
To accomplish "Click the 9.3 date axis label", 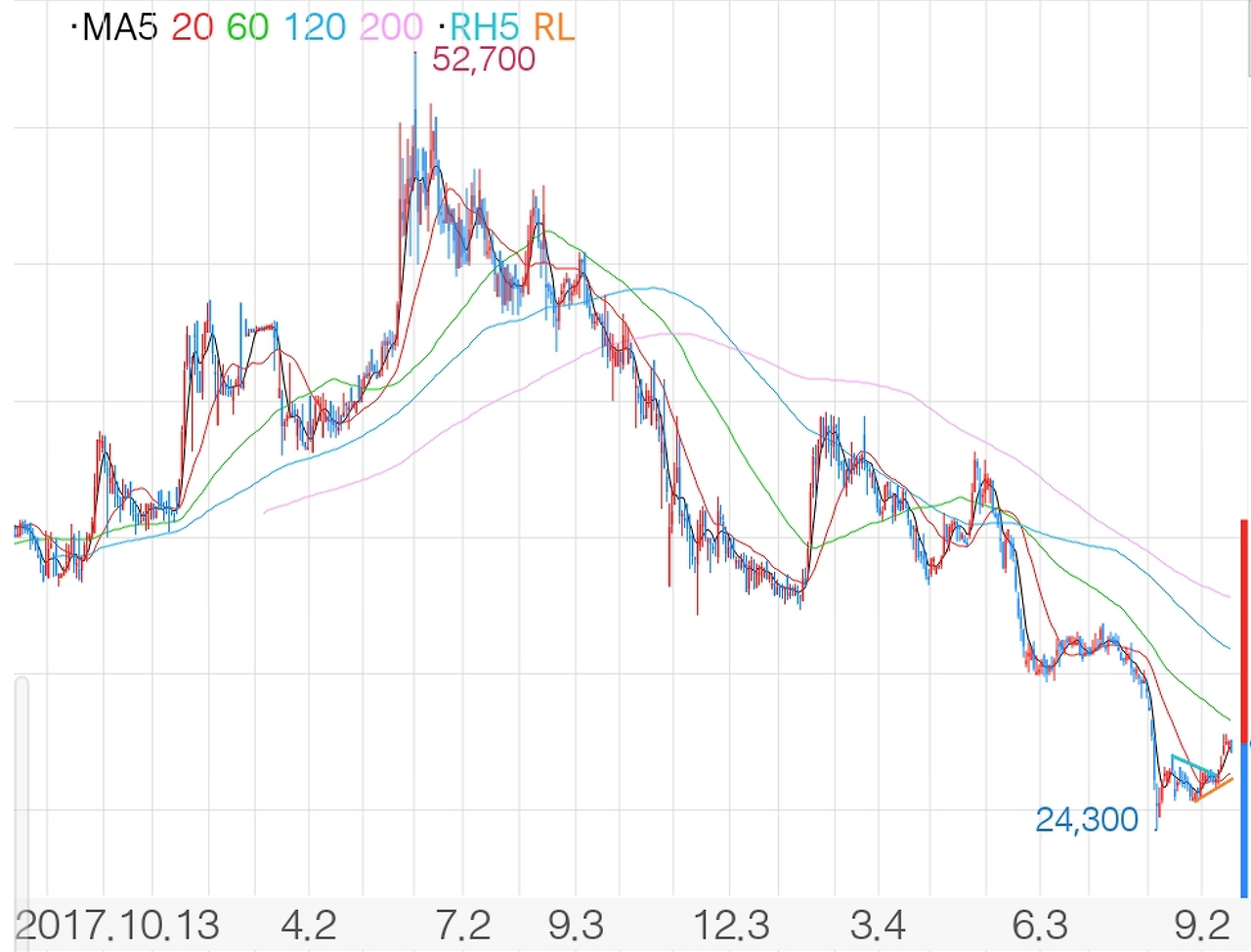I will [x=577, y=925].
